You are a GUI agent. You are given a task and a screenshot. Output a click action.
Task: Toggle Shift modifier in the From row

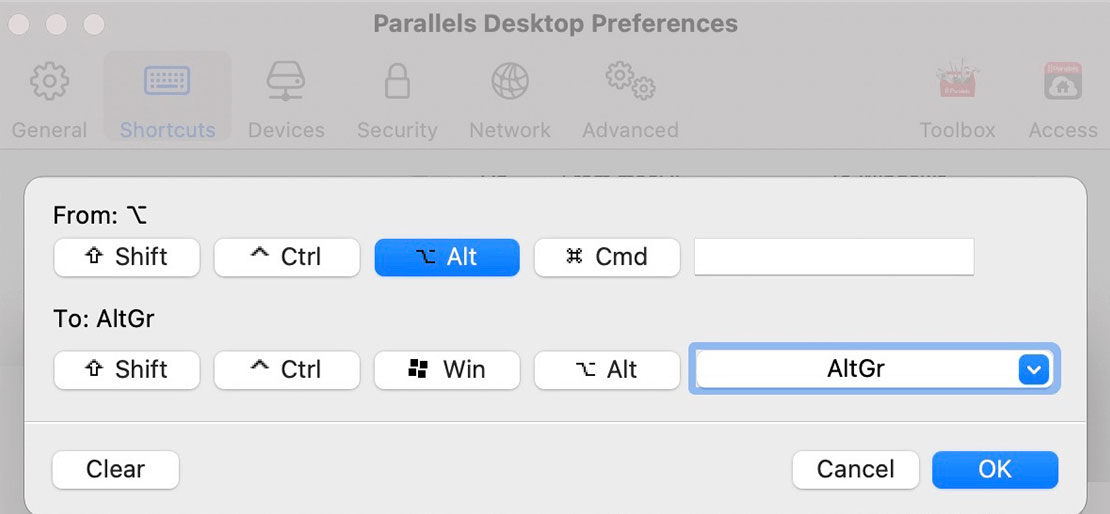[127, 257]
